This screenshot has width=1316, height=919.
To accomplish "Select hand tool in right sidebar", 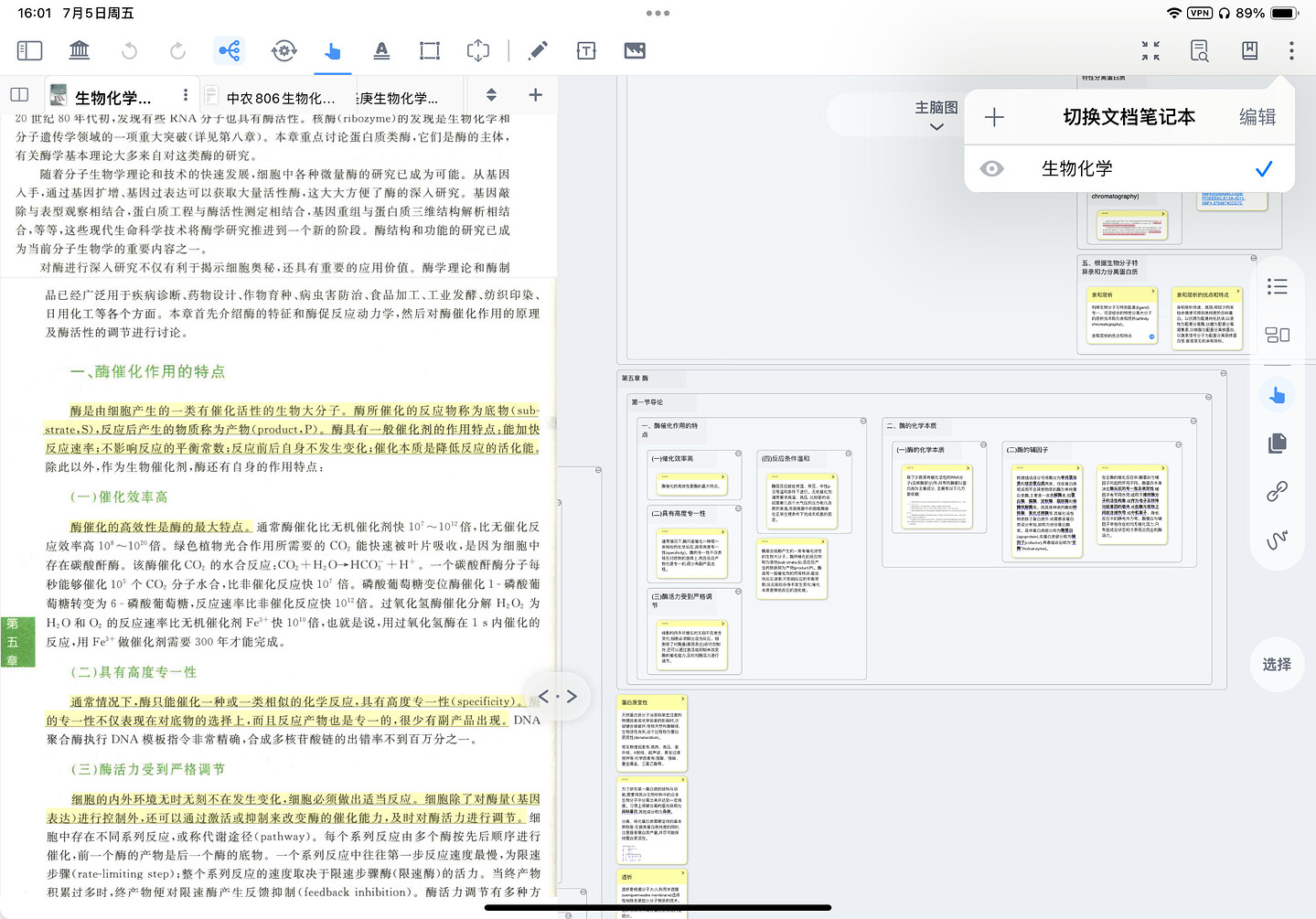I will tap(1278, 395).
